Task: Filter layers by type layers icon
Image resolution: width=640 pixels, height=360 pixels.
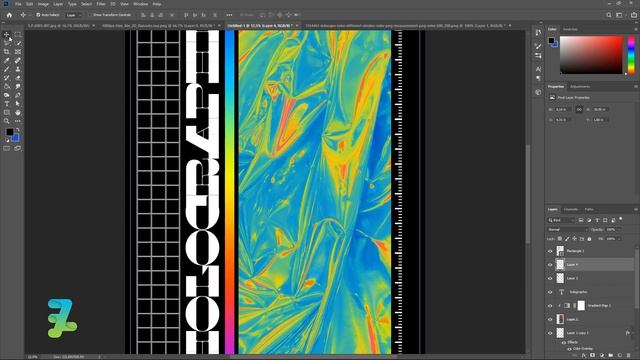Action: tap(597, 220)
